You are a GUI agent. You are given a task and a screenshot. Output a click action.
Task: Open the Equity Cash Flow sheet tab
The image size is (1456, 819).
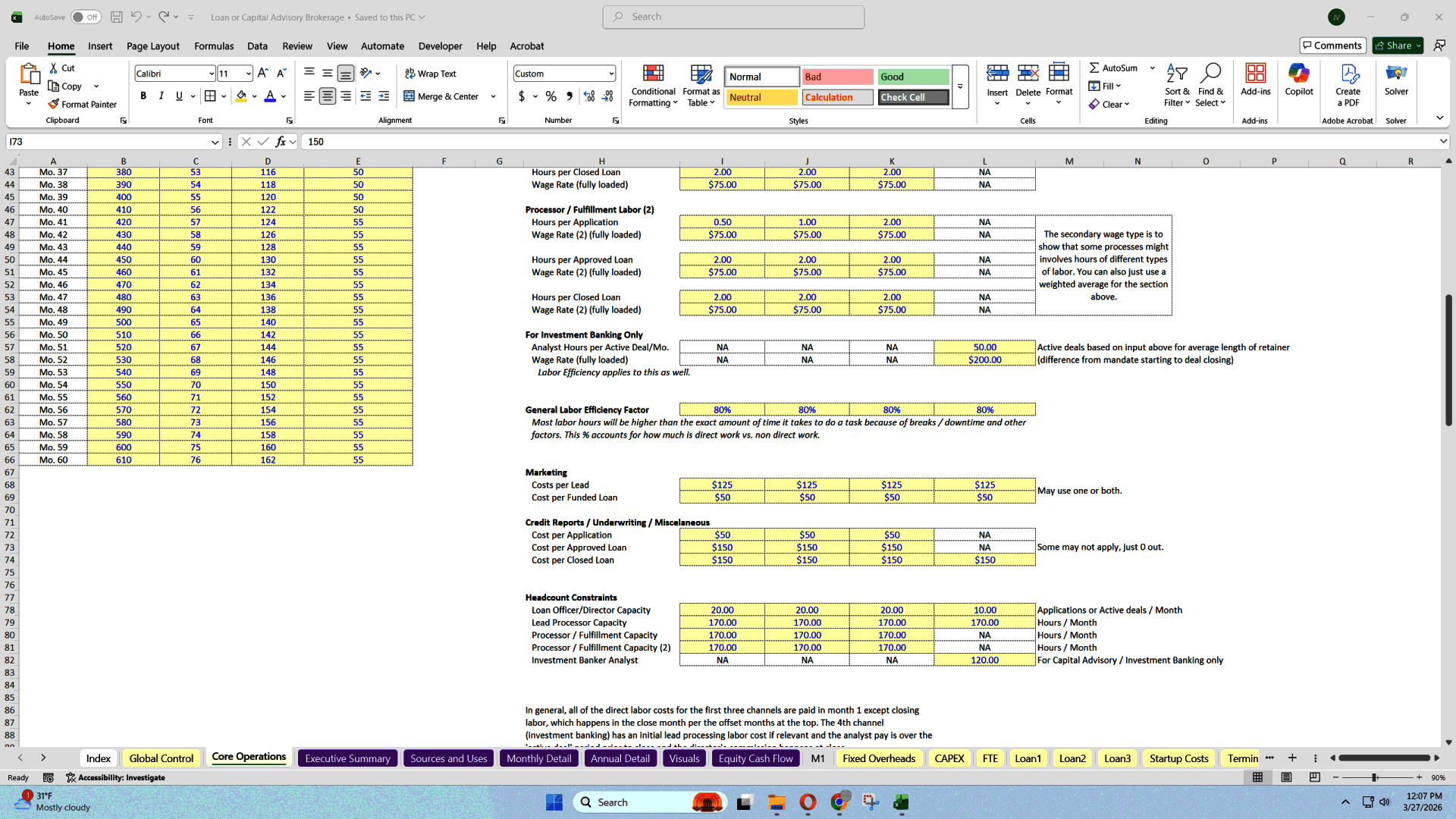coord(755,758)
